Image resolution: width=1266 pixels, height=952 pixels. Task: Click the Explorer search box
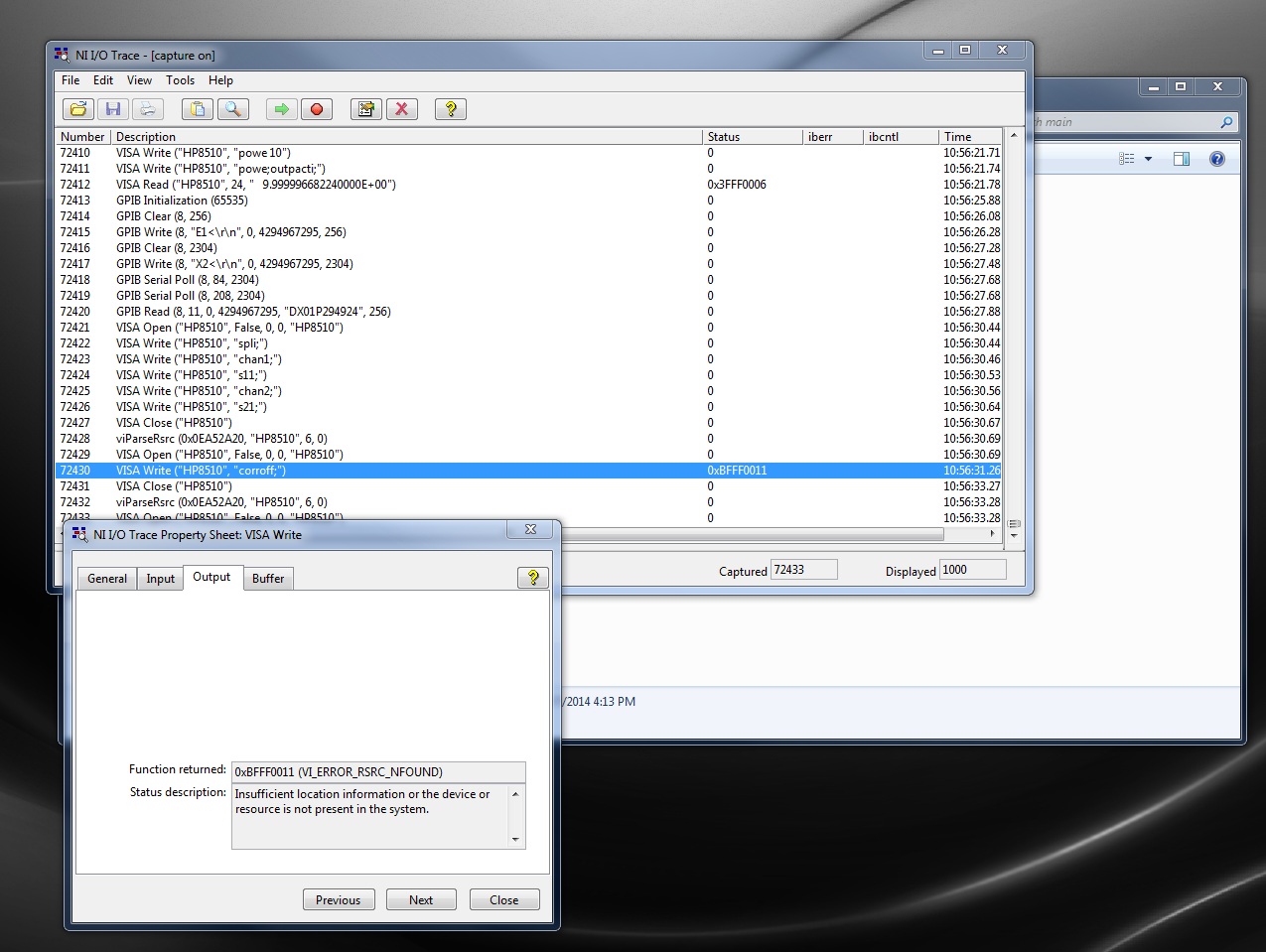pyautogui.click(x=1135, y=122)
